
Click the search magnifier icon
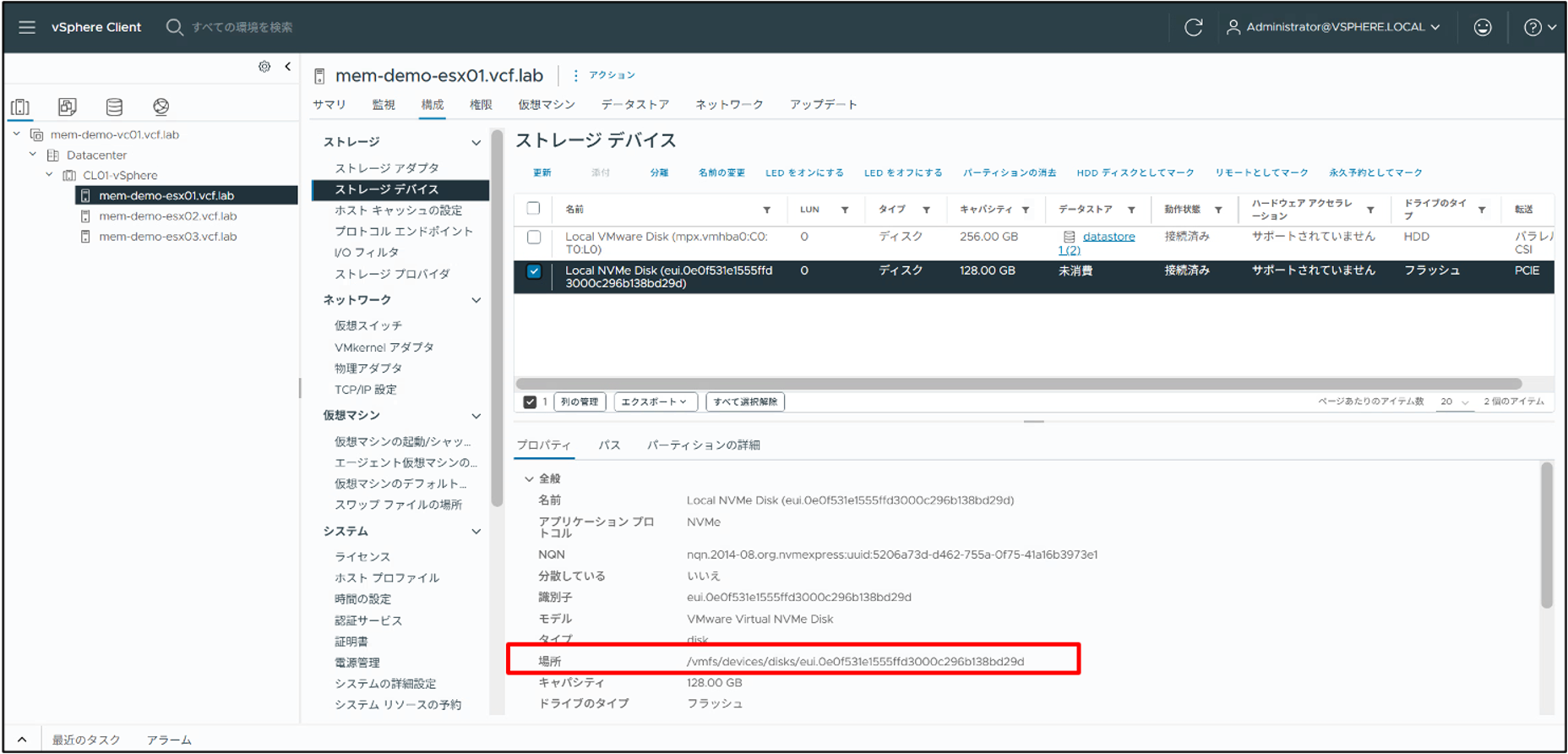tap(174, 27)
